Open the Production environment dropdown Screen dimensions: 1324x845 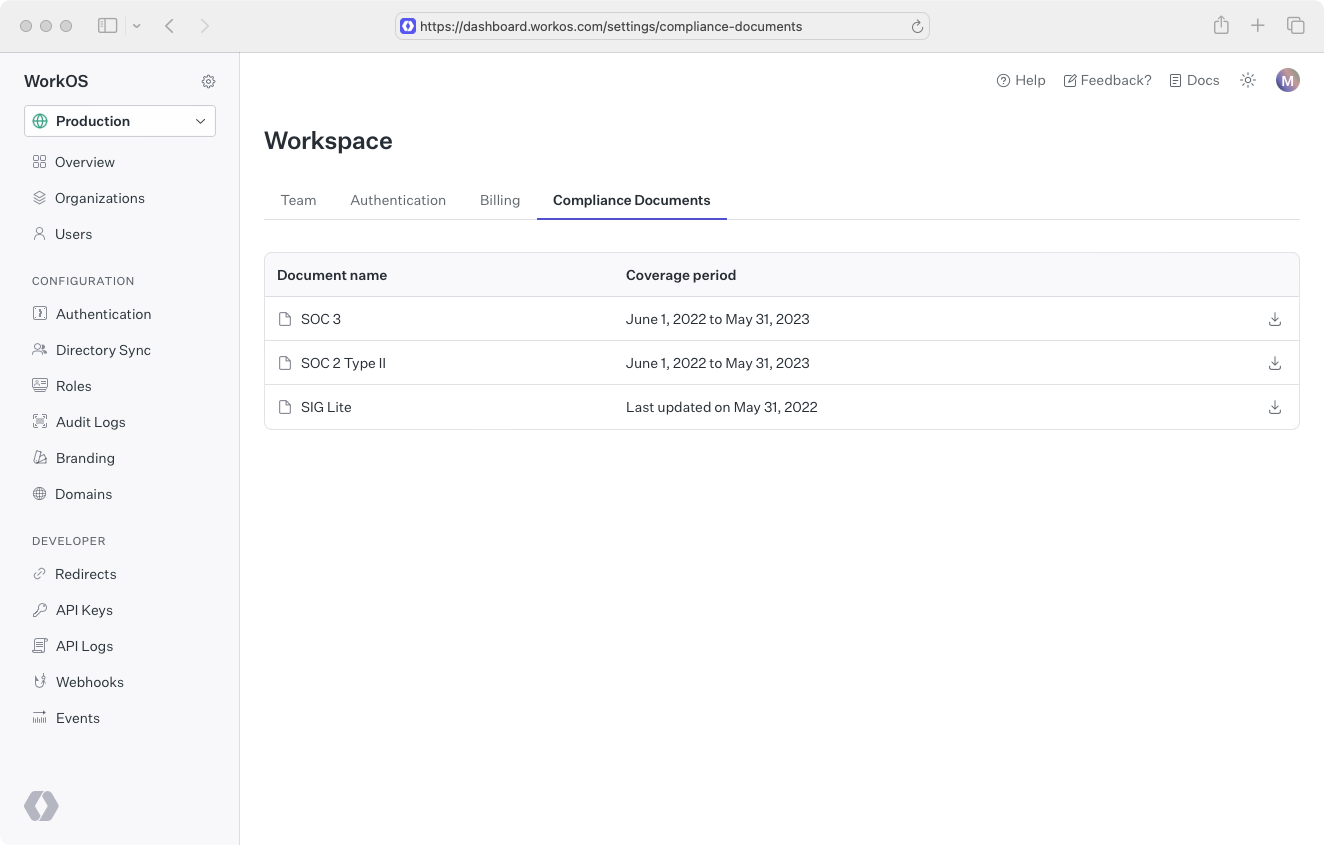pyautogui.click(x=119, y=120)
